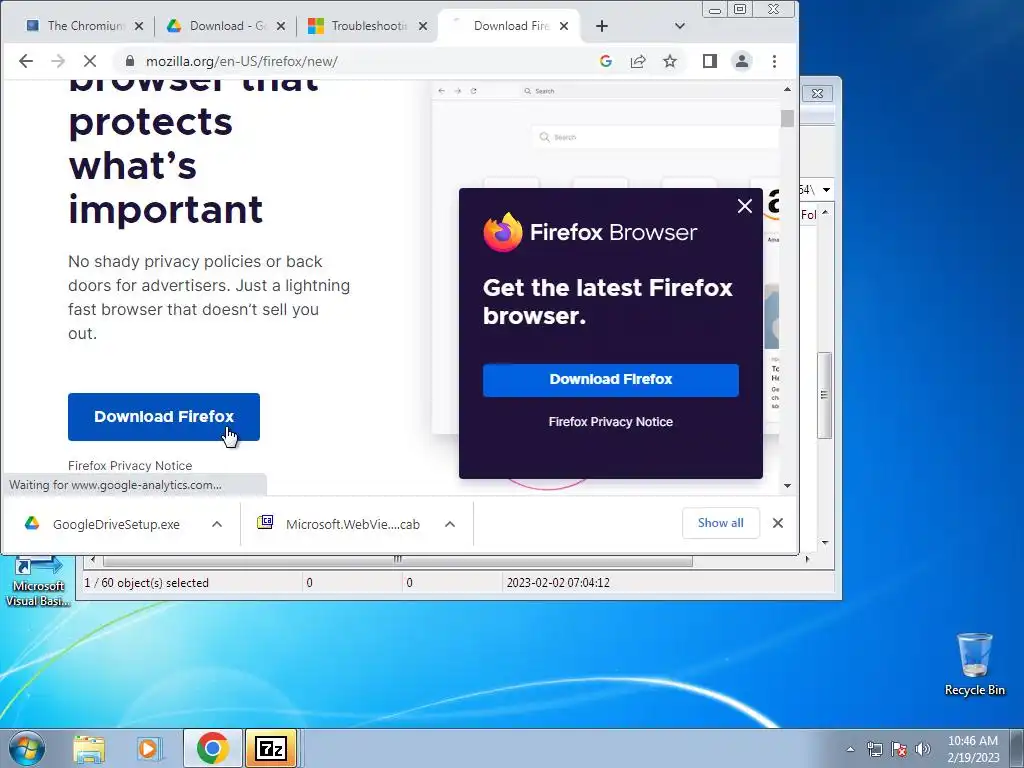The height and width of the screenshot is (768, 1024).
Task: Expand options for Microsoft.WebVie....cab download
Action: [x=449, y=524]
